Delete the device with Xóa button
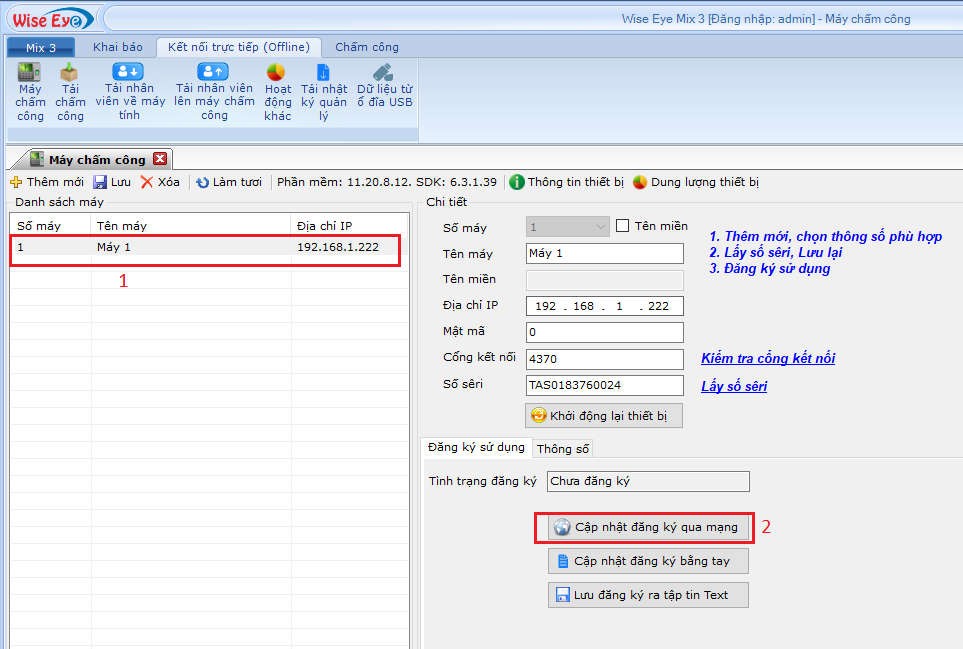Image resolution: width=963 pixels, height=649 pixels. (x=160, y=182)
